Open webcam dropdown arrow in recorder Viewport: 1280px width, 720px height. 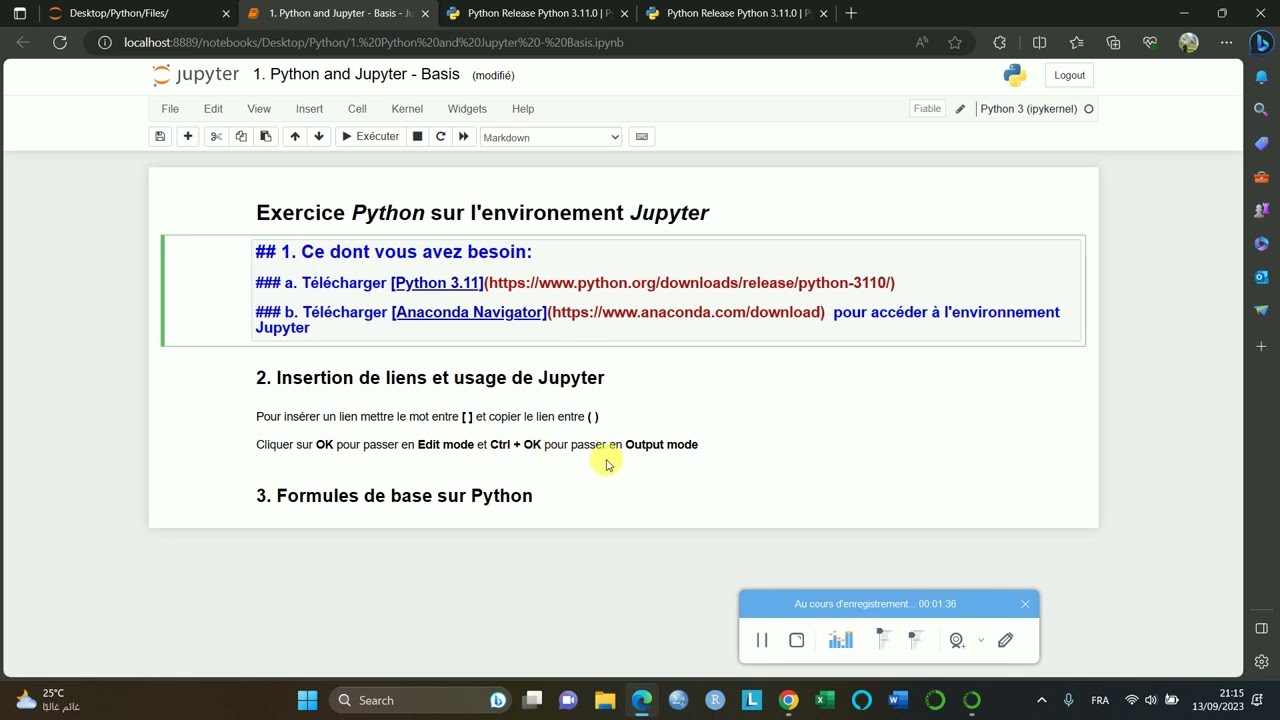click(x=981, y=640)
